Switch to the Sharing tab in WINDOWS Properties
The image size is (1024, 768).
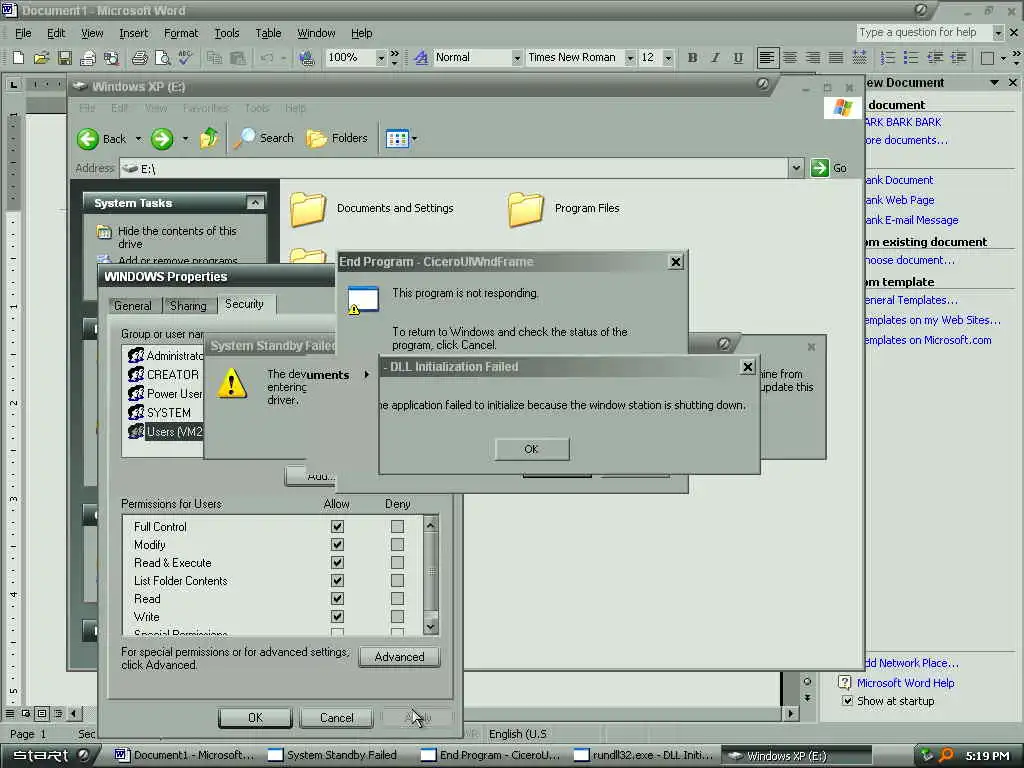point(188,306)
